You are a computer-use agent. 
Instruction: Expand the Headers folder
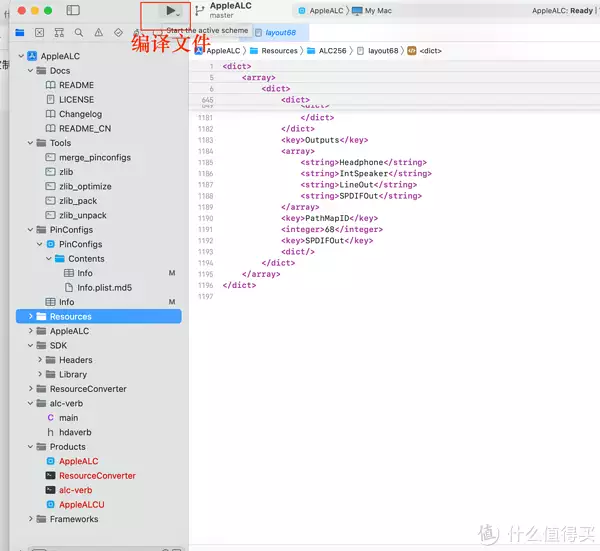40,360
